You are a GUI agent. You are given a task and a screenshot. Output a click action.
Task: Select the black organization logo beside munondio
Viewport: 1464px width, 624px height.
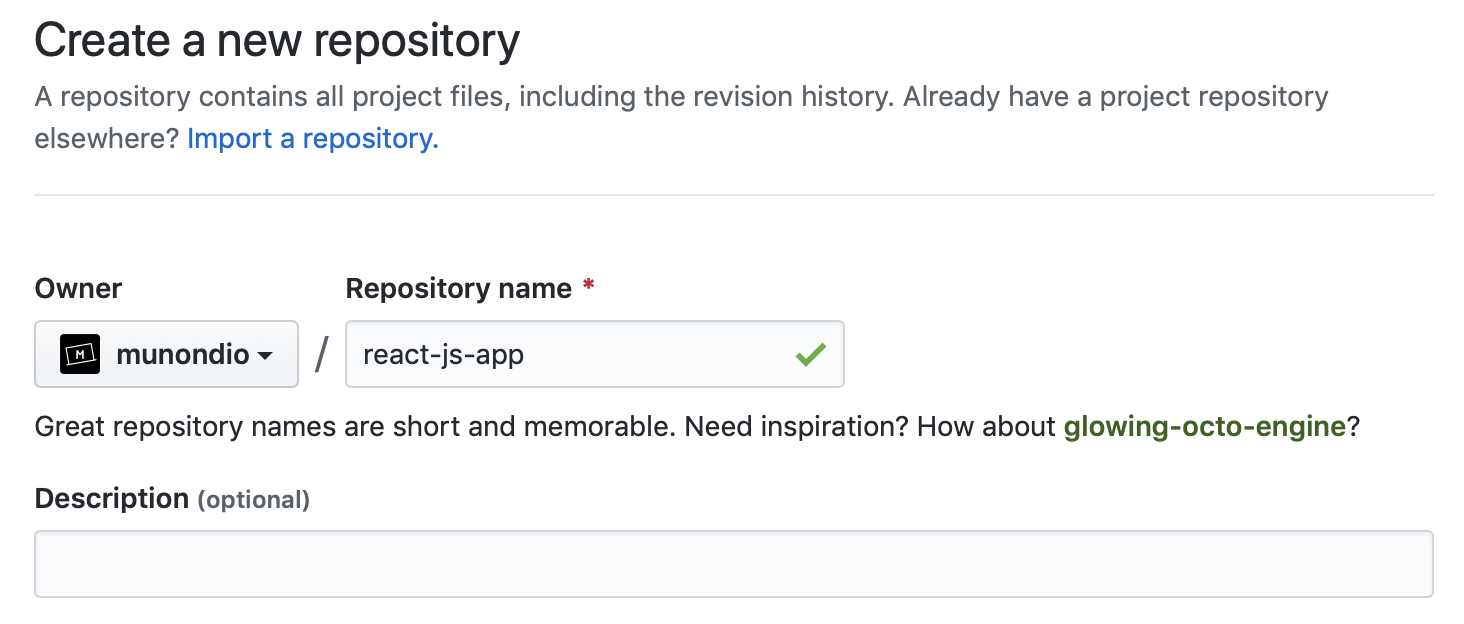pyautogui.click(x=79, y=353)
